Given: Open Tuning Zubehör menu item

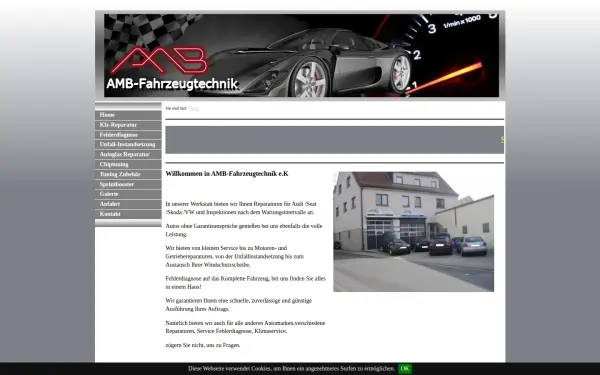Looking at the screenshot, I should pyautogui.click(x=128, y=174).
